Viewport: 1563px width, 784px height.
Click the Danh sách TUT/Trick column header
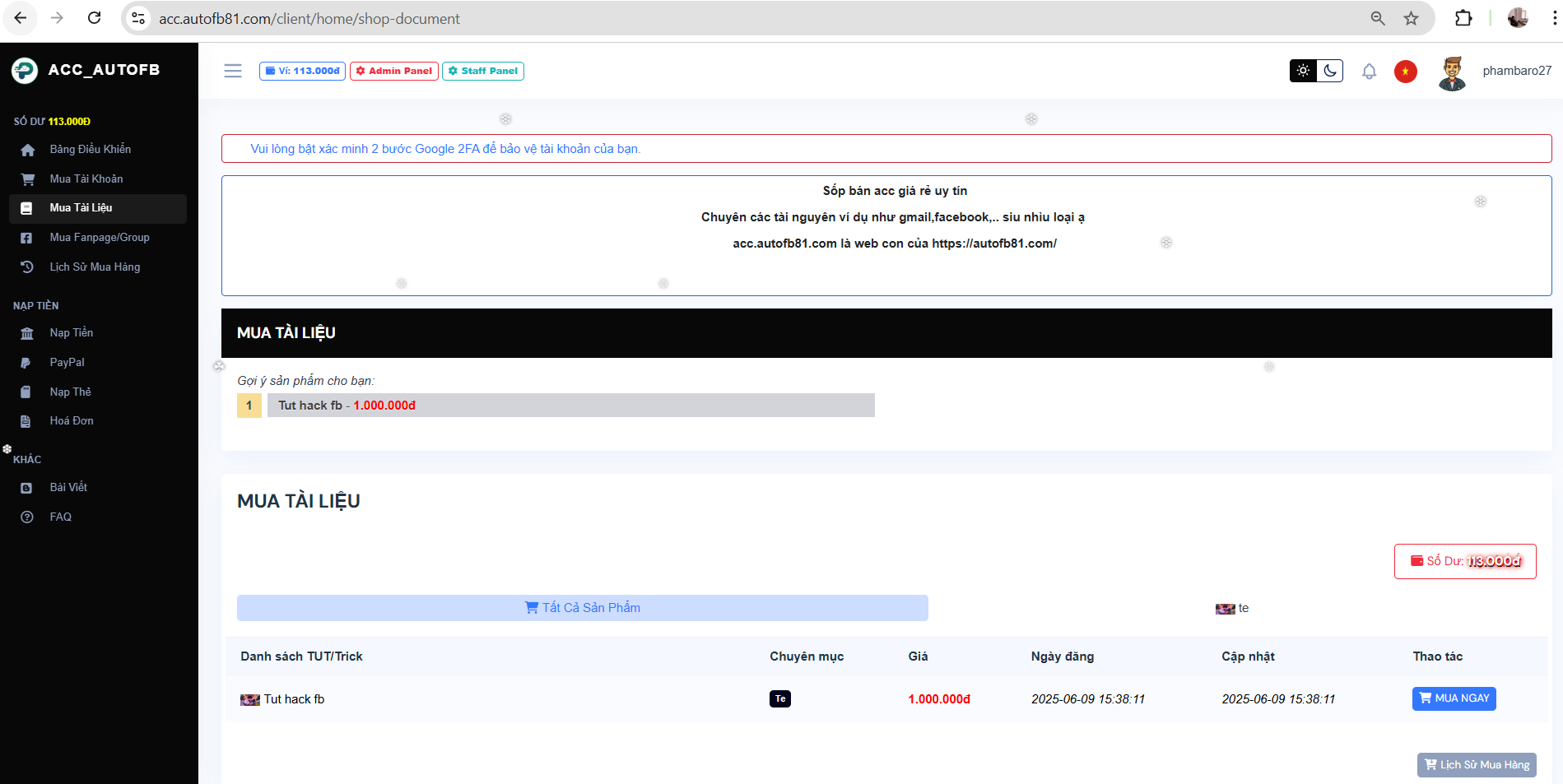point(301,656)
